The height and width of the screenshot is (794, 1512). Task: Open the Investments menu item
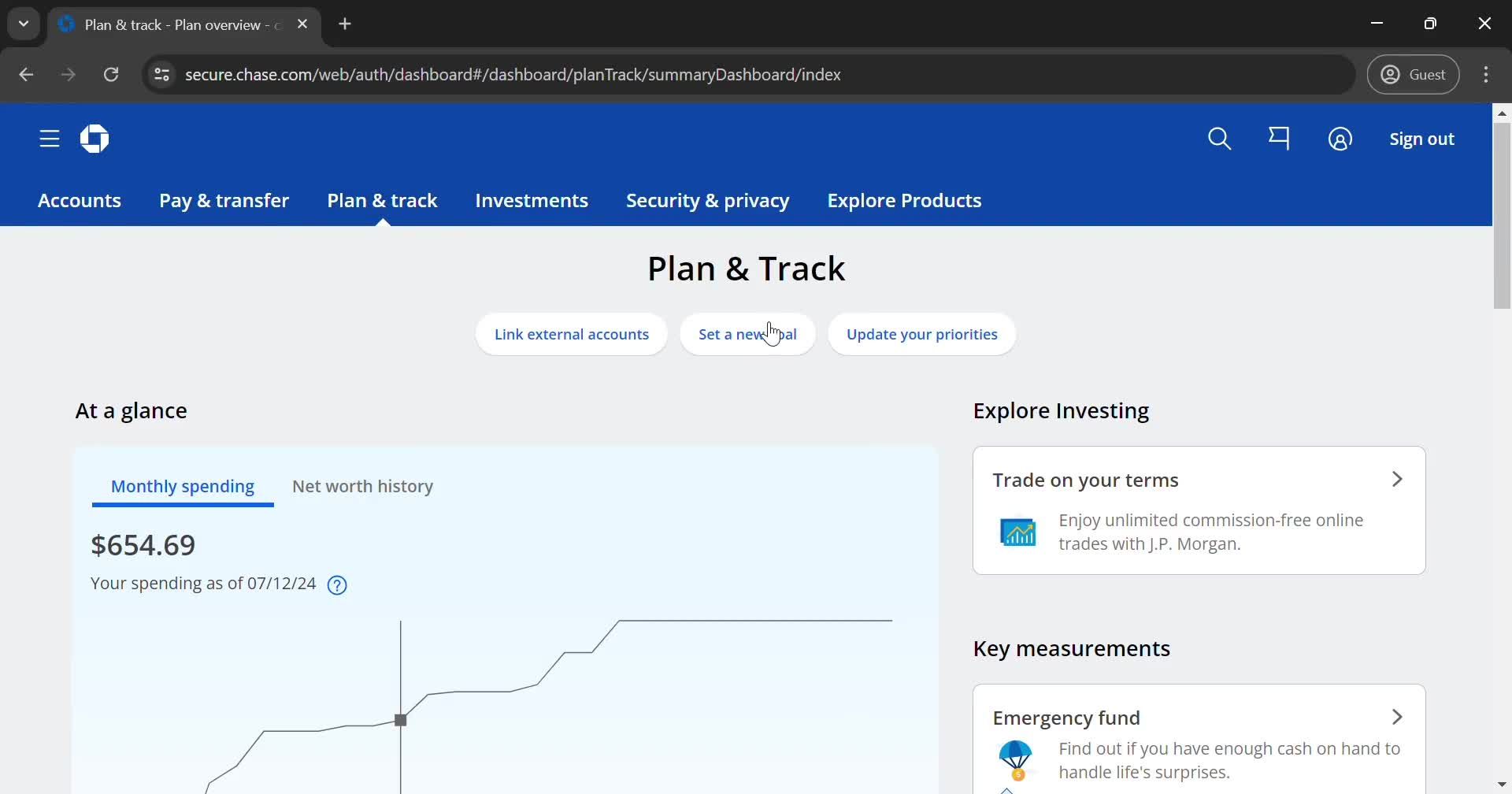[532, 200]
